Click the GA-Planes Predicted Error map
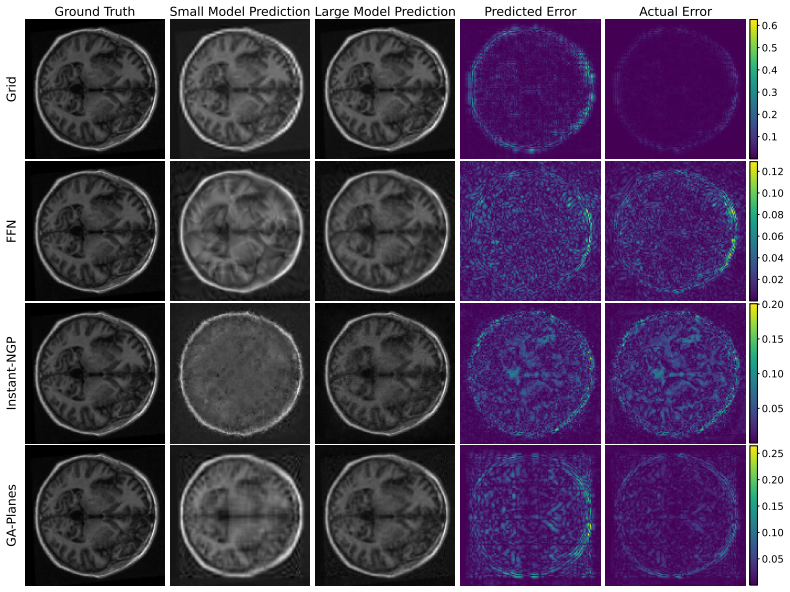 (x=530, y=515)
